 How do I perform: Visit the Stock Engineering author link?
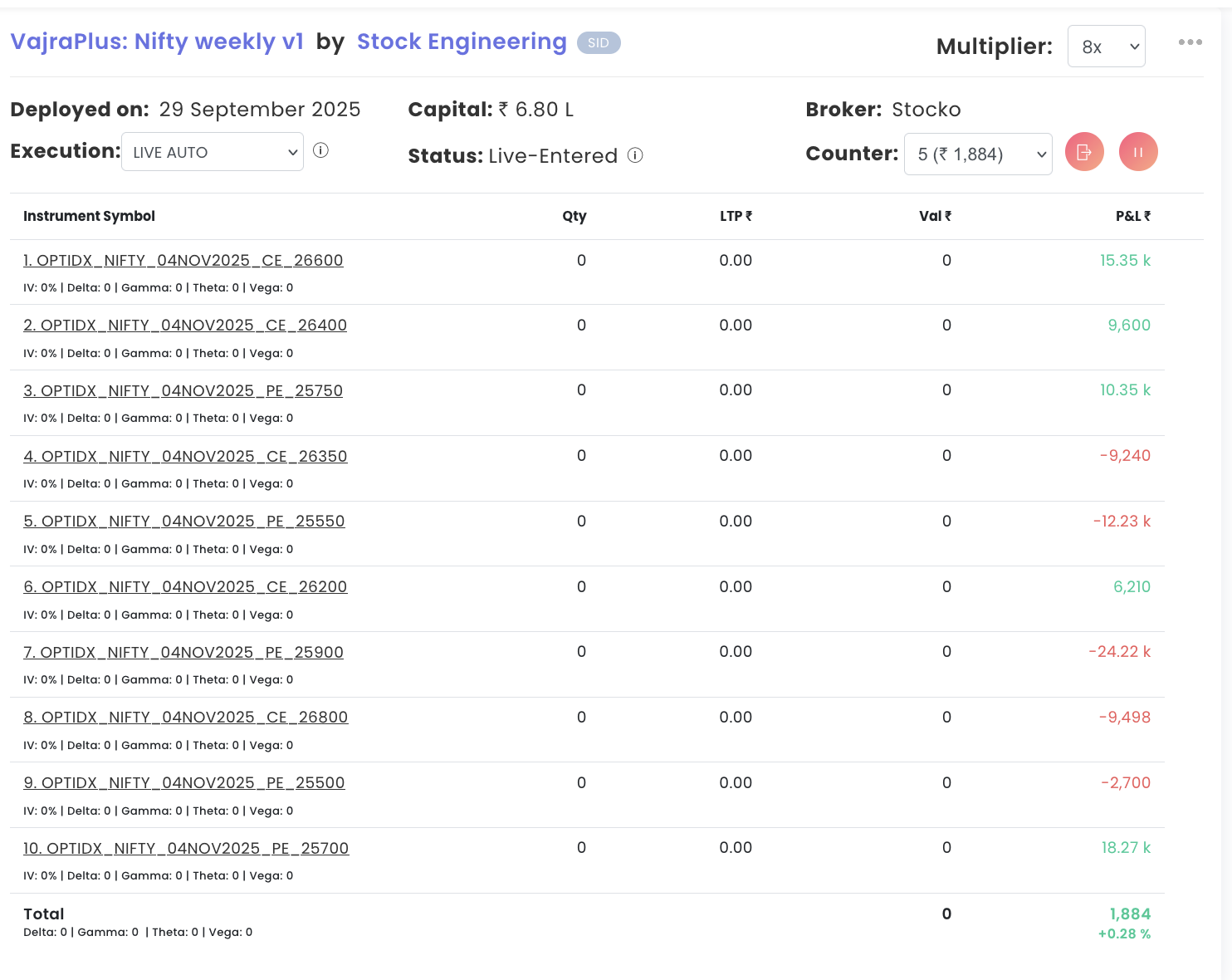tap(462, 42)
